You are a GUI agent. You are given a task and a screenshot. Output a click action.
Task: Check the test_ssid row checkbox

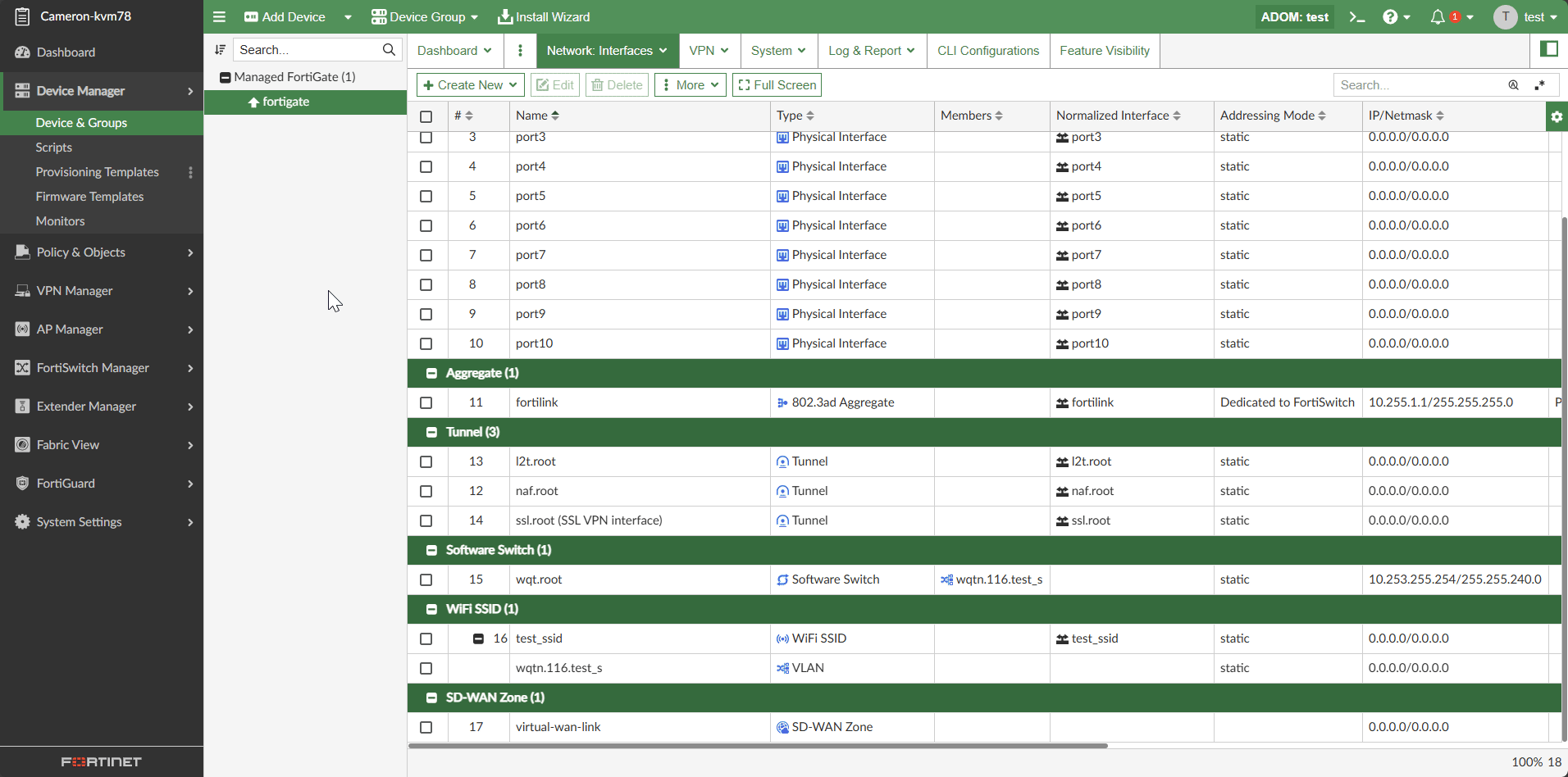[426, 638]
